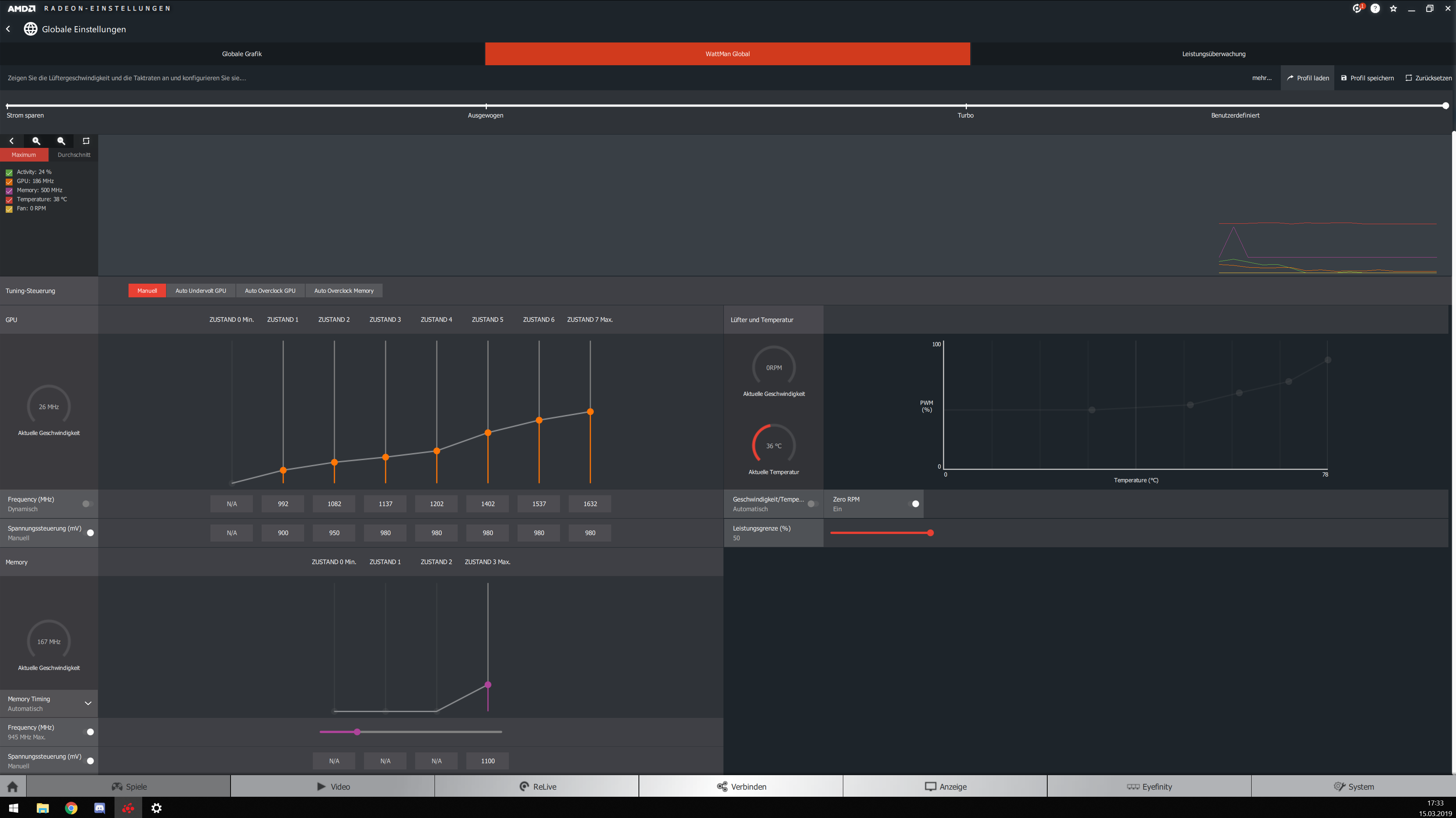Viewport: 1456px width, 818px height.
Task: Zoom in on the activity graph
Action: pos(36,141)
